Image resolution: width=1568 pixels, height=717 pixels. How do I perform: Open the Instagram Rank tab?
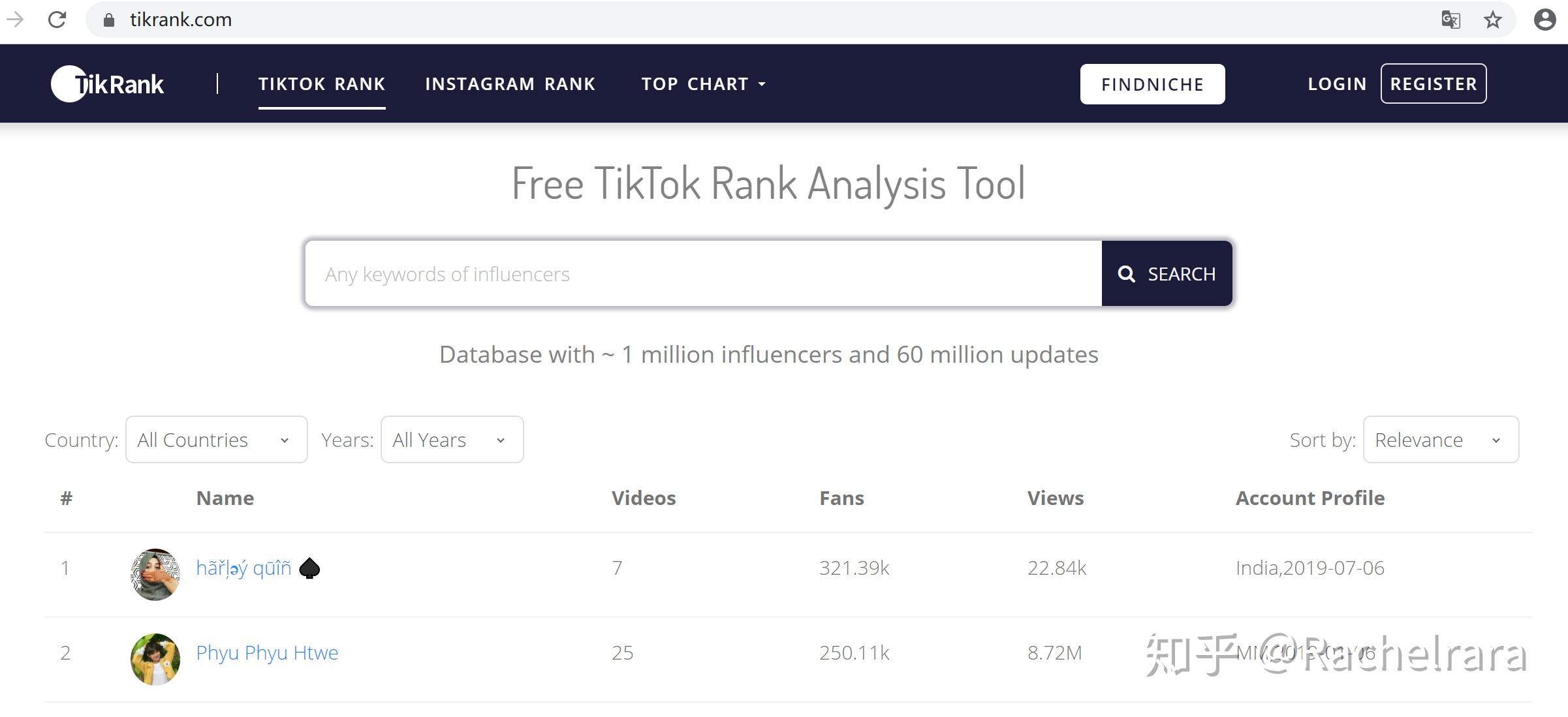[x=510, y=84]
